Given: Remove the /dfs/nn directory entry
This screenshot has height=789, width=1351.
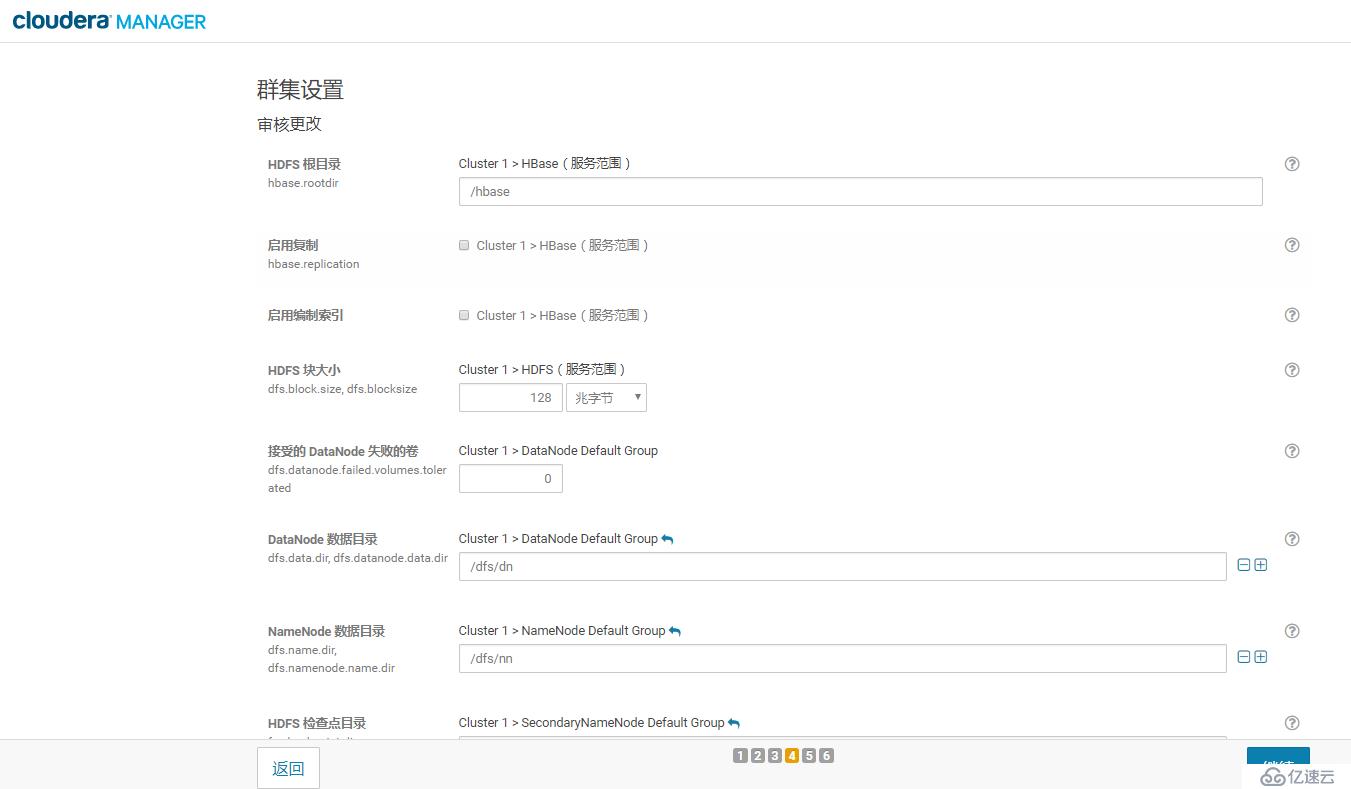Looking at the screenshot, I should [1244, 657].
